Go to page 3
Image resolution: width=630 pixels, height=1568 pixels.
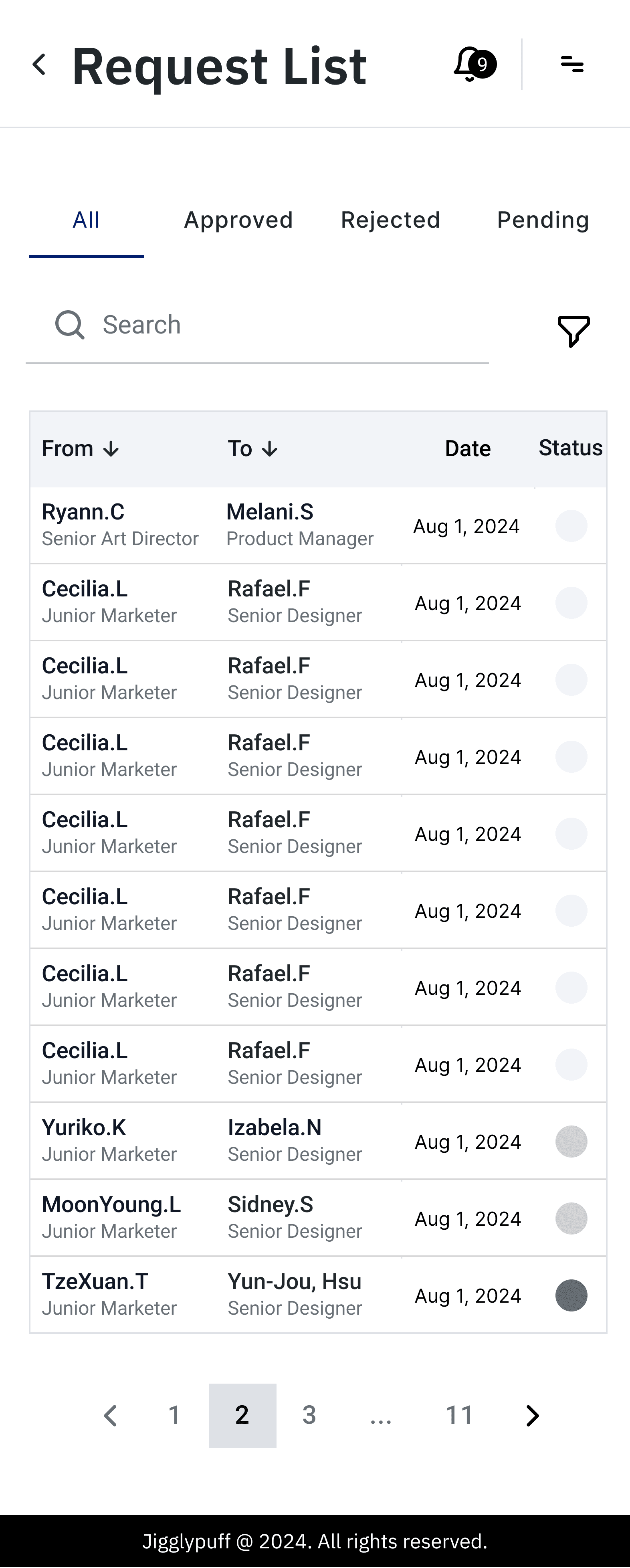tap(309, 1415)
